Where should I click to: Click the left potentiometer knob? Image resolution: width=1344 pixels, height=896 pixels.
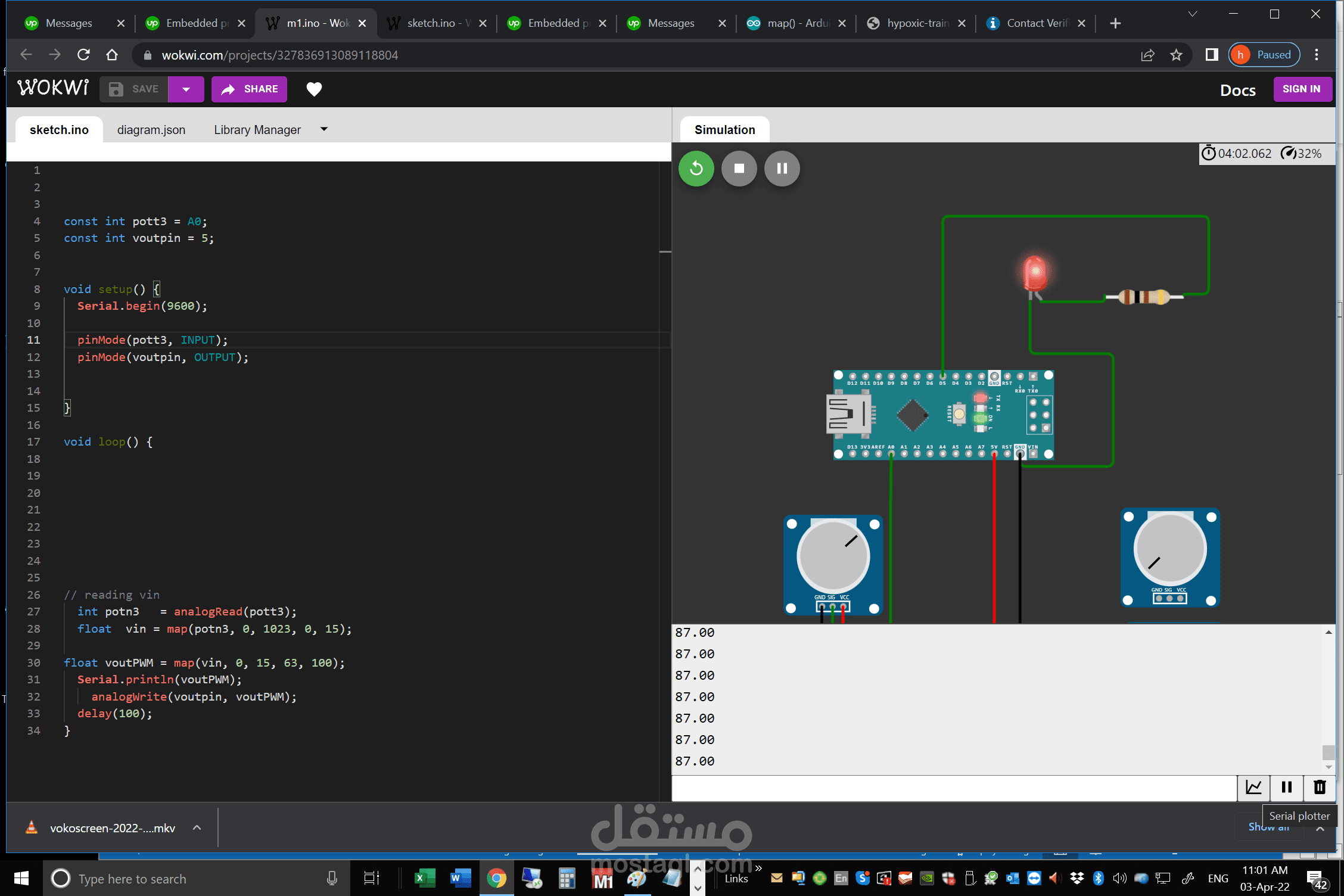click(833, 555)
